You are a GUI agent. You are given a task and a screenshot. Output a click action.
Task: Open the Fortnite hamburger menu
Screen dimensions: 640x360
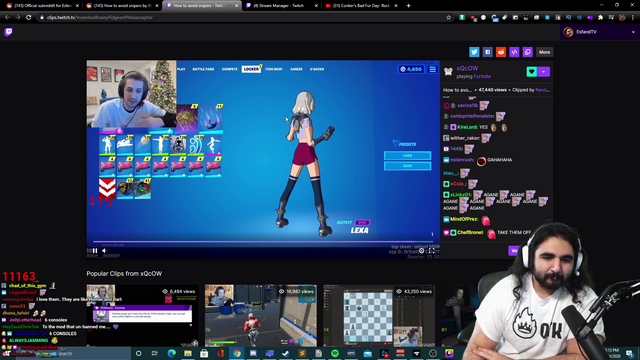(433, 69)
